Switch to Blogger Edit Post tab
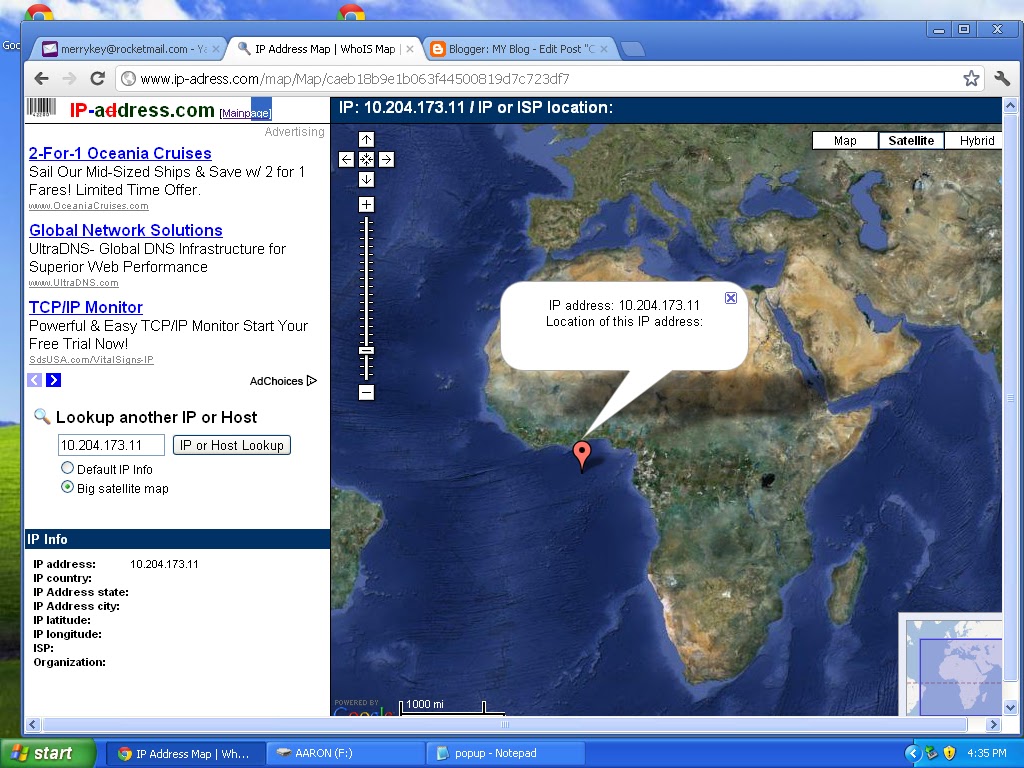Image resolution: width=1024 pixels, height=768 pixels. pos(520,49)
